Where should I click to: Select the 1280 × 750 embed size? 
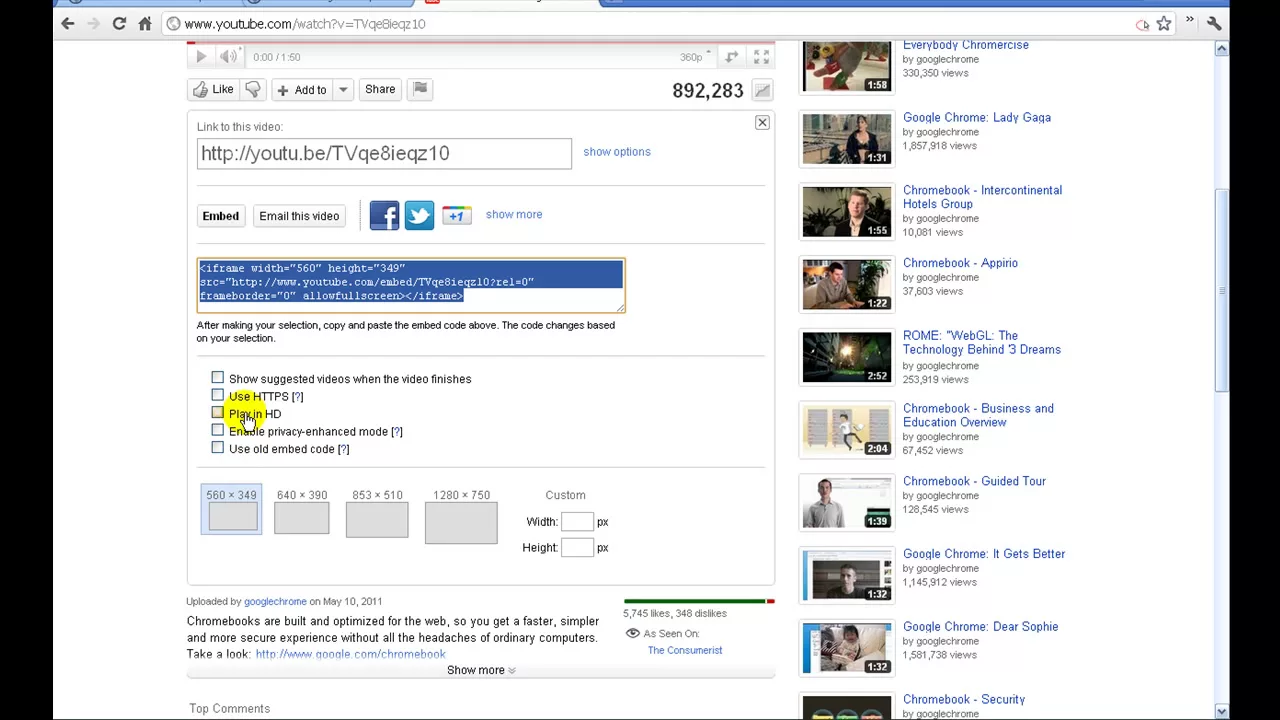pos(461,516)
